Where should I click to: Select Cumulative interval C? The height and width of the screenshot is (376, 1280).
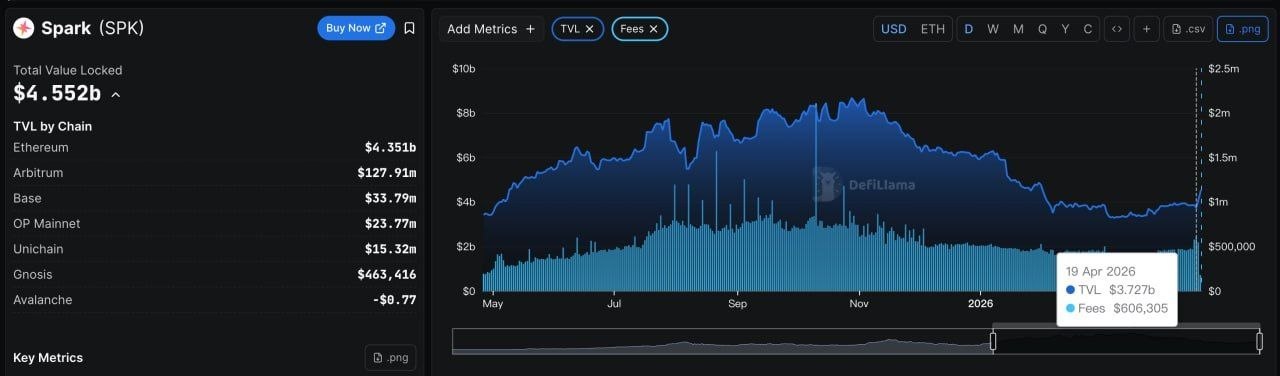point(1088,29)
